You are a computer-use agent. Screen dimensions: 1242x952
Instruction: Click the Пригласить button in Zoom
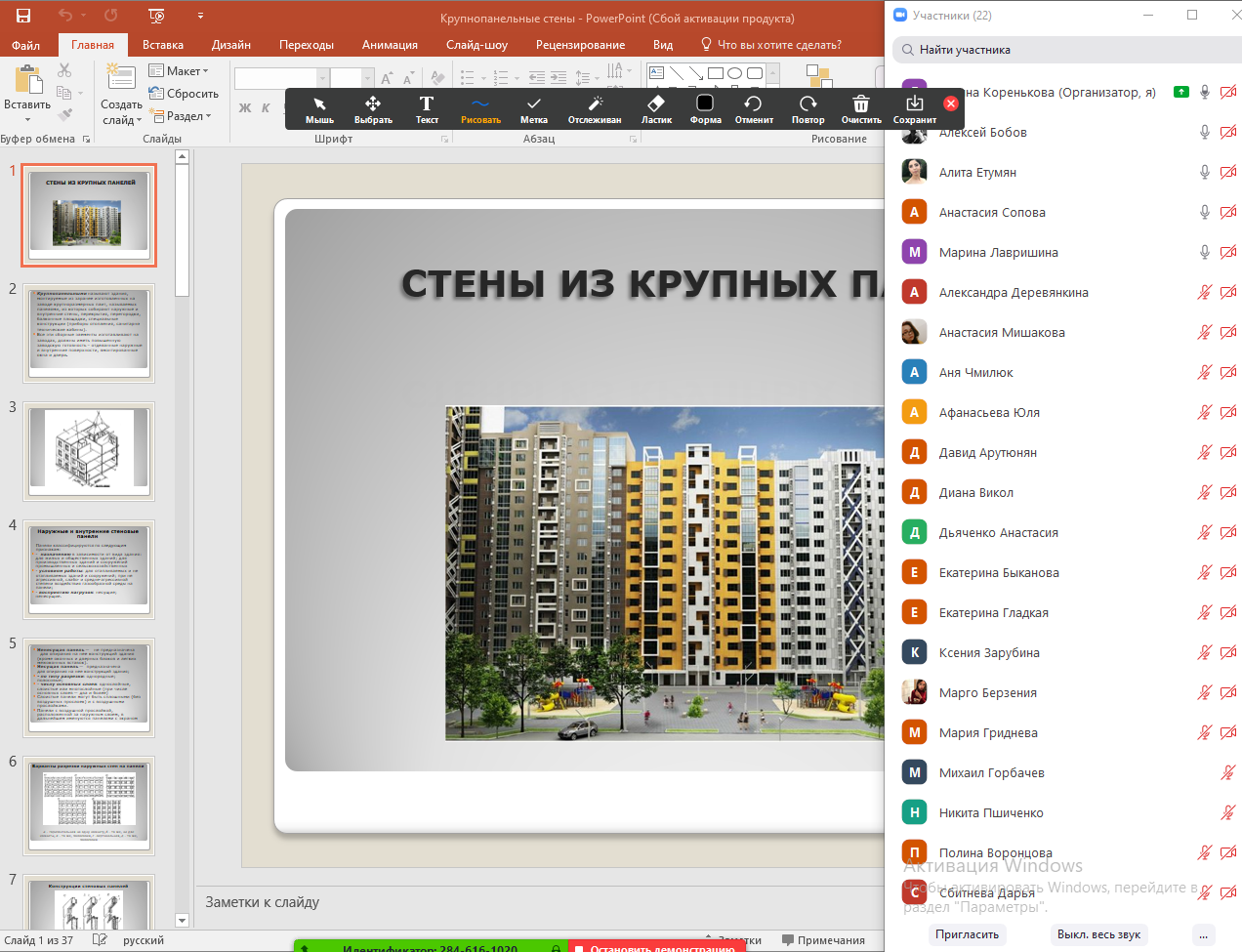967,934
